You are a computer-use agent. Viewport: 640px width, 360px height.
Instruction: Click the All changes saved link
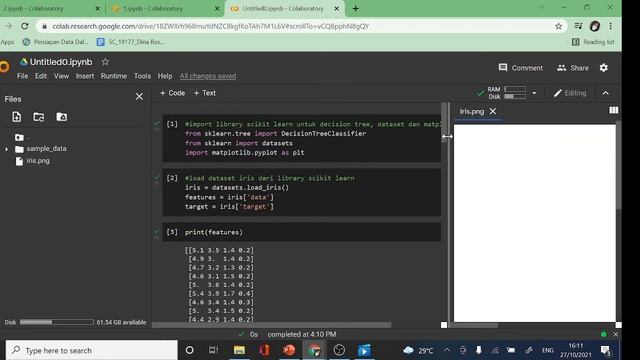(208, 76)
